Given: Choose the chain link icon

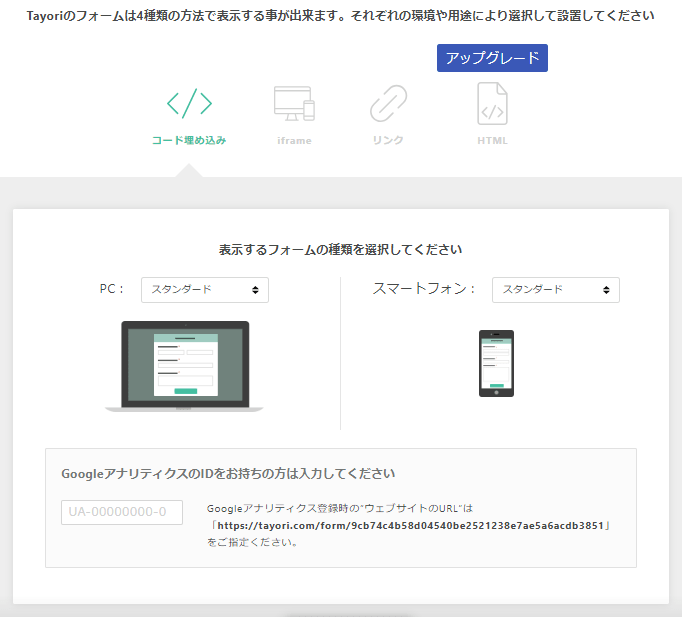Looking at the screenshot, I should point(388,103).
